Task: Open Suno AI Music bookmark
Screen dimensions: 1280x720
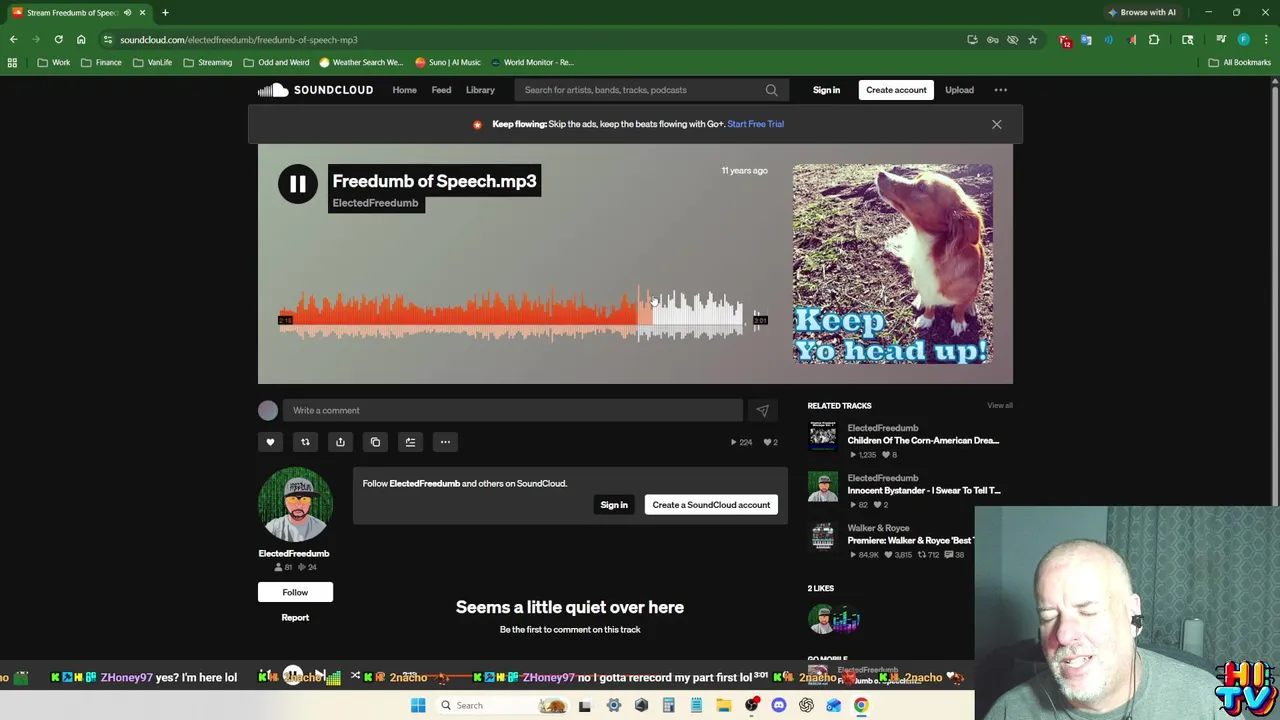Action: point(447,62)
